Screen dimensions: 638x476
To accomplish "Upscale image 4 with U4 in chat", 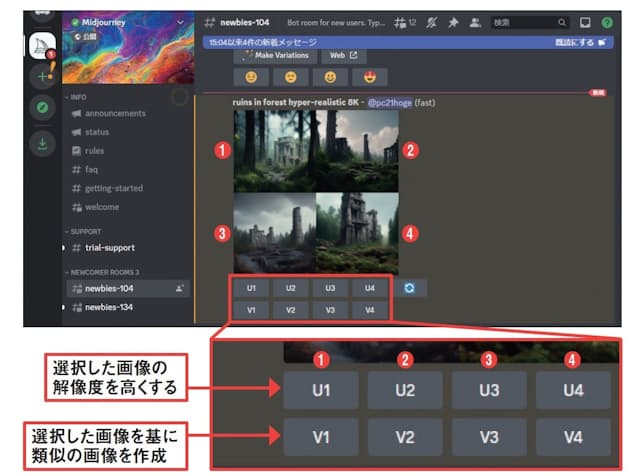I will 369,288.
